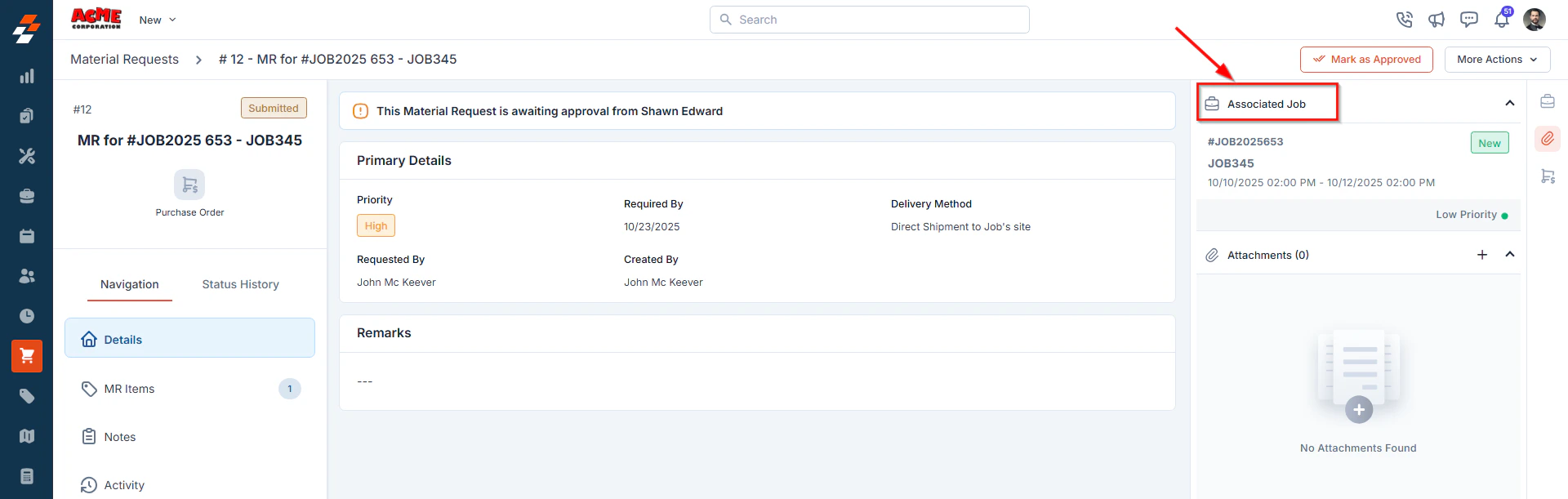Open the phone call icon in header

[1404, 20]
